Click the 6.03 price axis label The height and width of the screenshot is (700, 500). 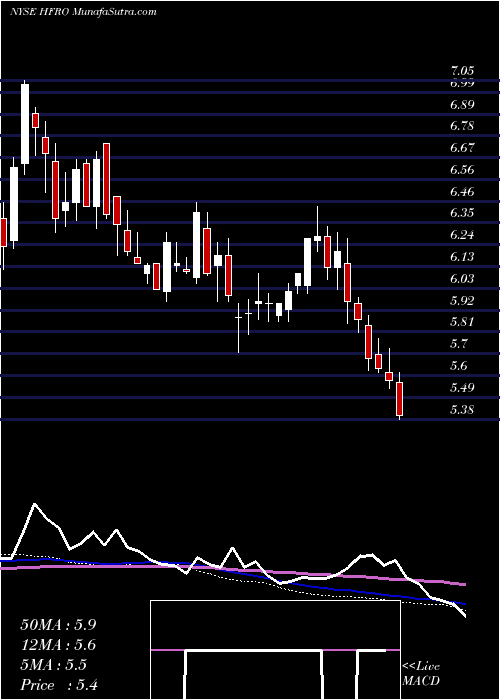[x=462, y=279]
